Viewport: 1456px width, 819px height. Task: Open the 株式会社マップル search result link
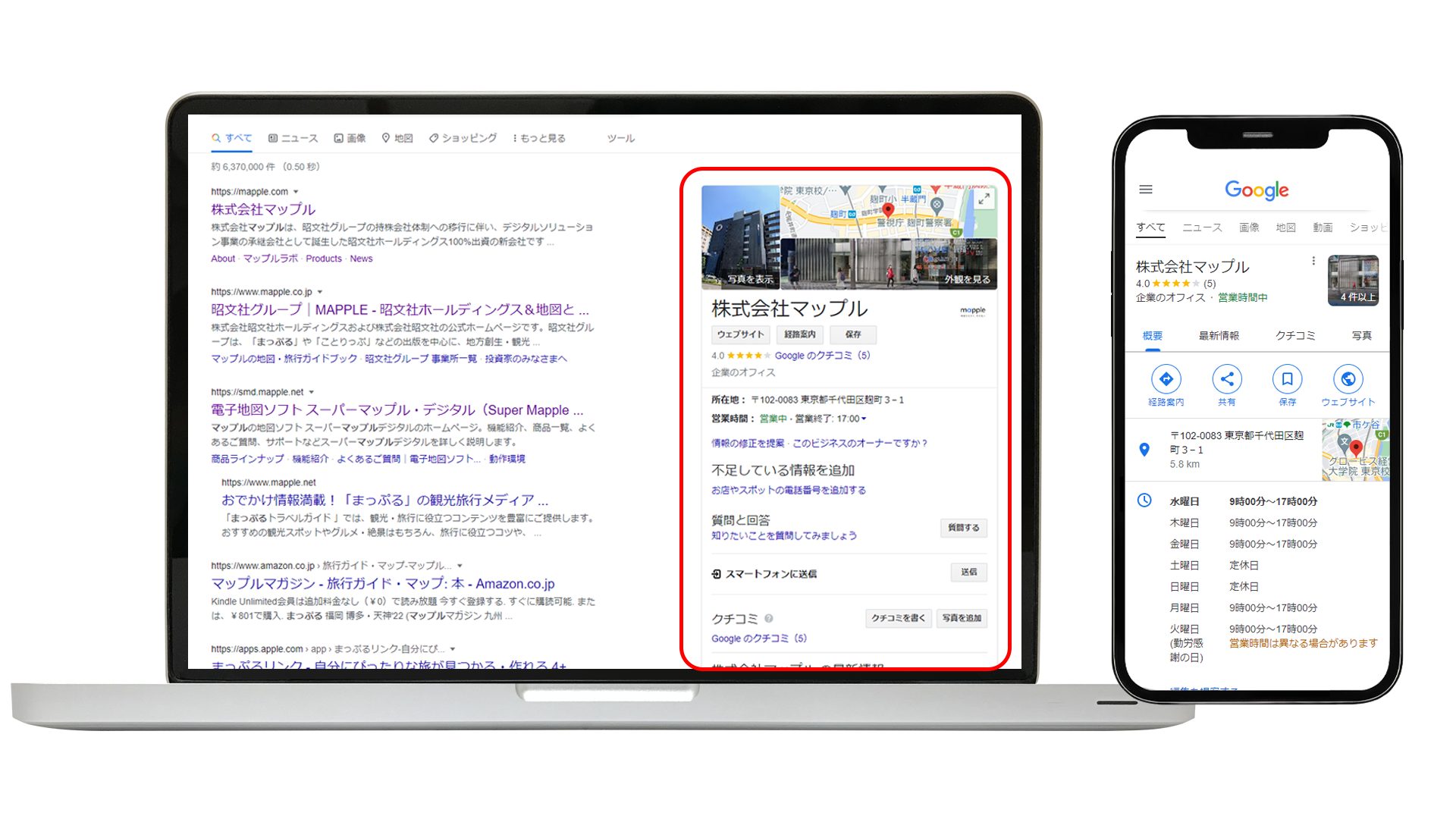(x=263, y=209)
